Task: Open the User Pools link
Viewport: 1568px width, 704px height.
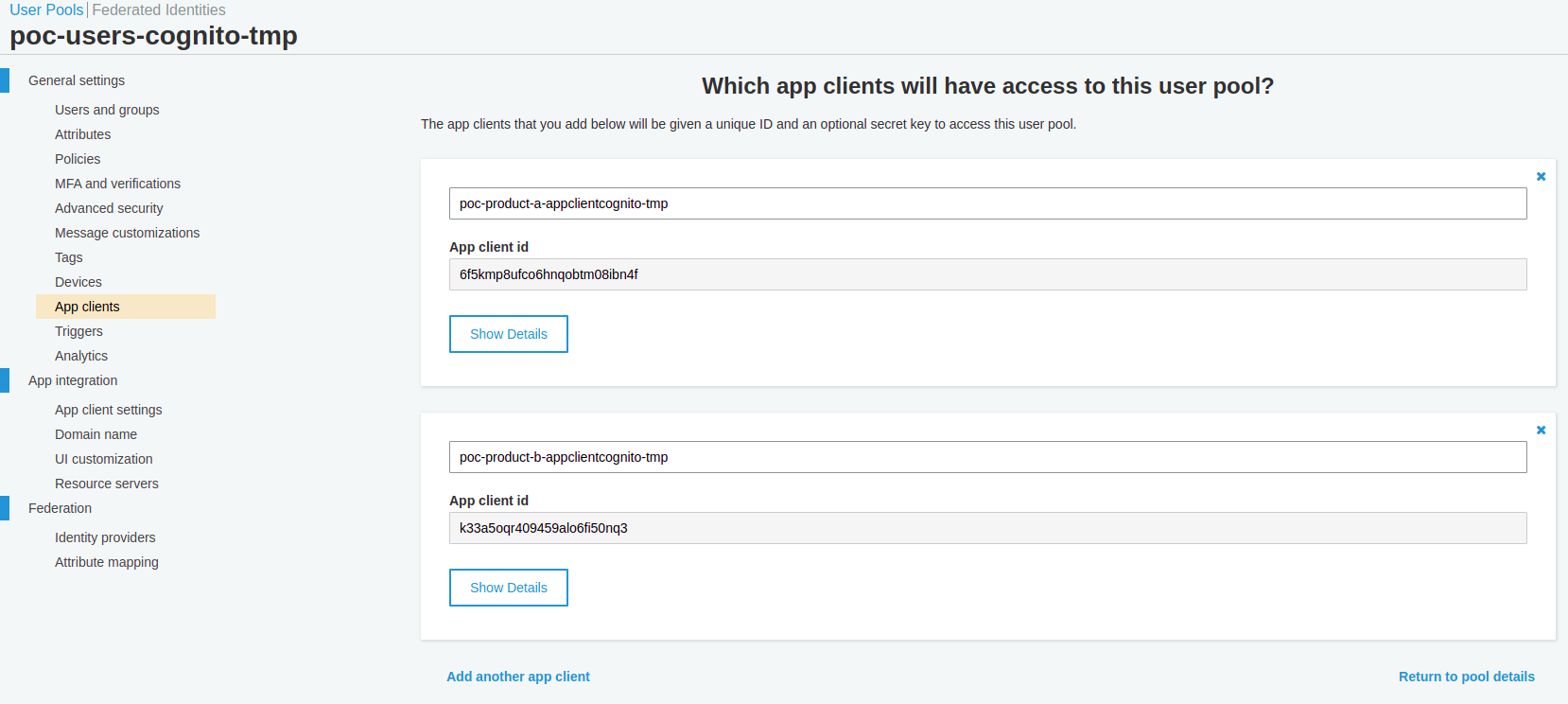Action: pyautogui.click(x=46, y=10)
